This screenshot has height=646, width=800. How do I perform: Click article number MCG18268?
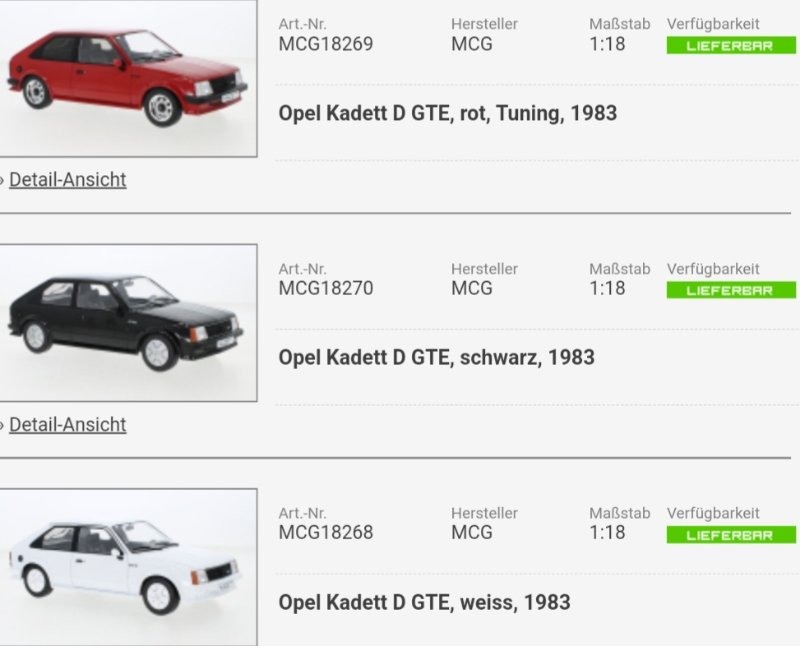click(325, 532)
